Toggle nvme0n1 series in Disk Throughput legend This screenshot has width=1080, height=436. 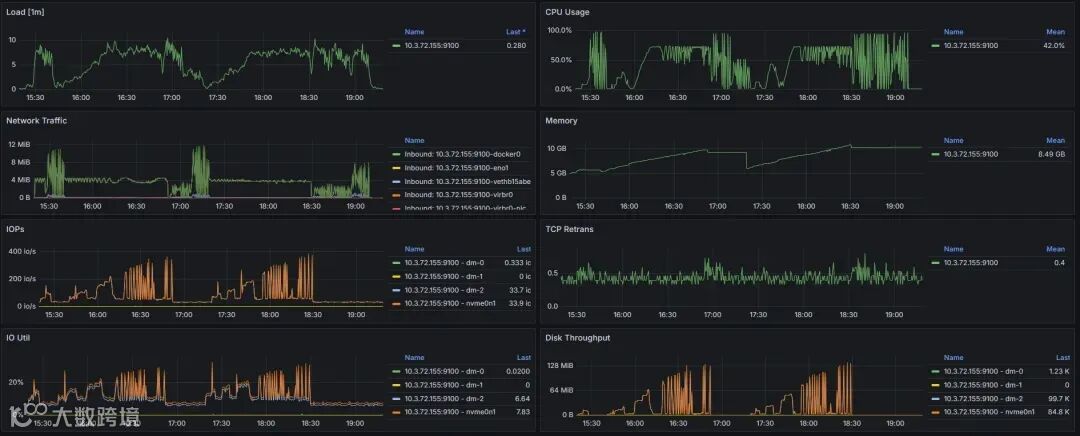point(989,412)
